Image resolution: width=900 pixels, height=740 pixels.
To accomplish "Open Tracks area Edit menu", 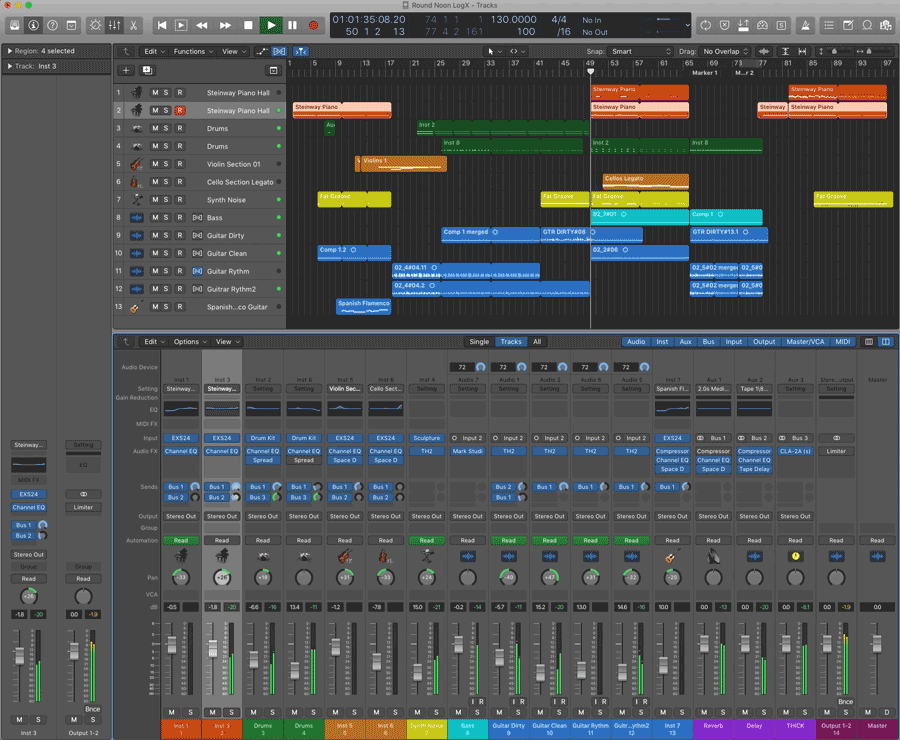I will (x=154, y=51).
